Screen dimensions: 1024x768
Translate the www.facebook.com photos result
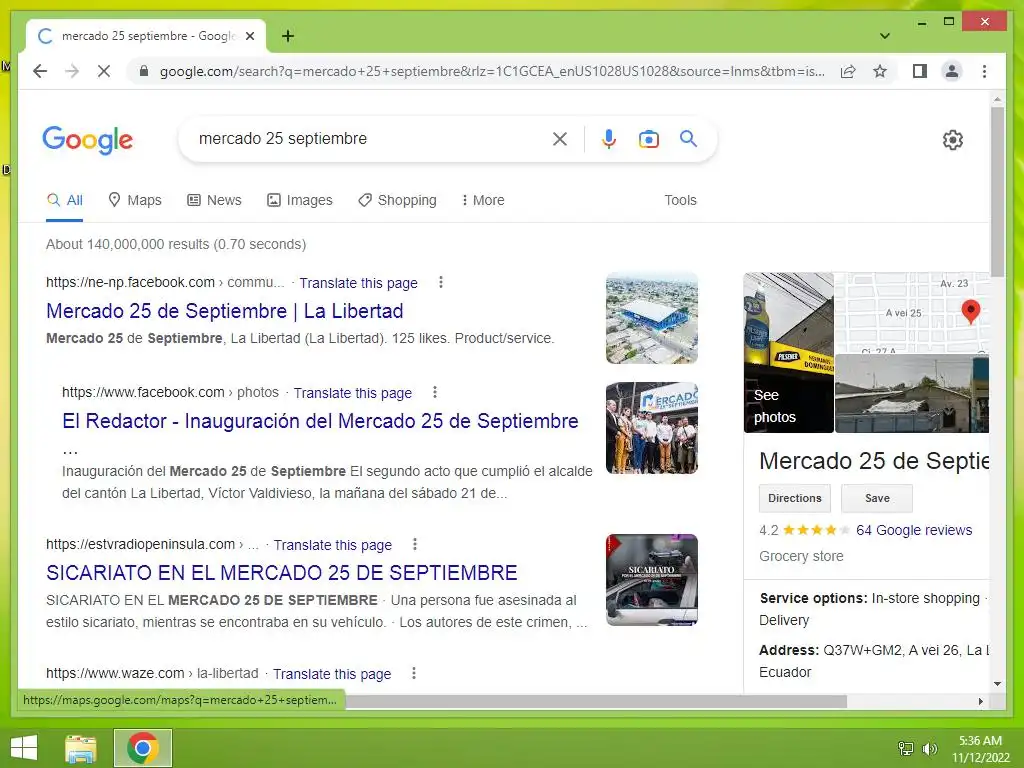click(353, 393)
